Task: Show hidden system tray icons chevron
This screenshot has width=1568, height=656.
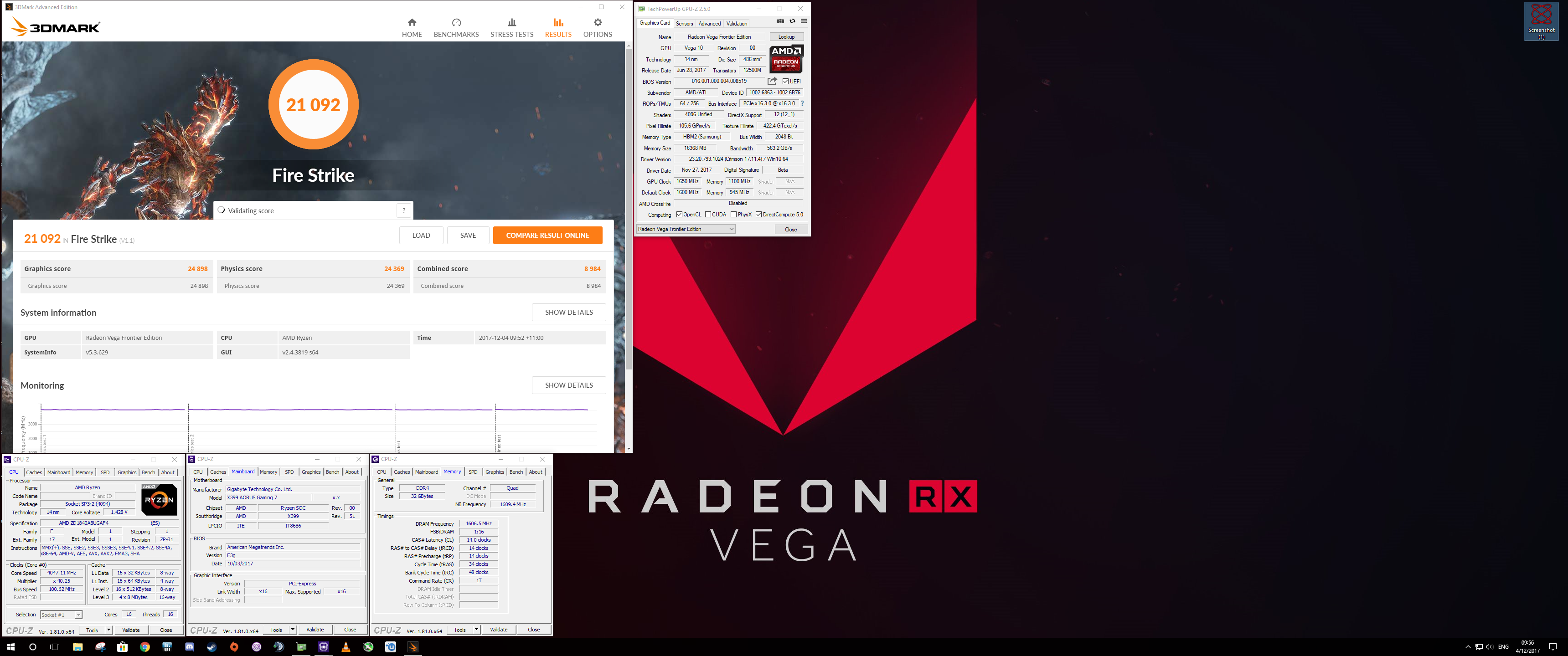Action: point(1468,647)
